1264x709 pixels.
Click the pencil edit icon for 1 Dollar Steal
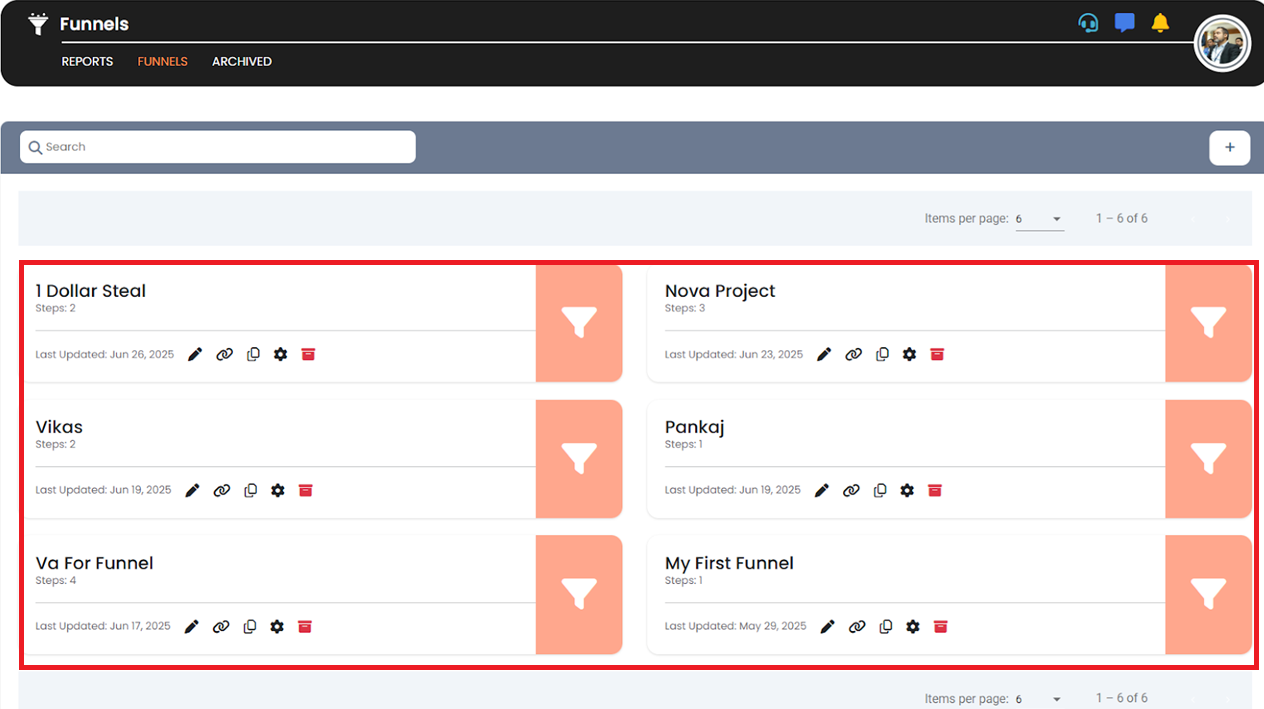pos(195,354)
